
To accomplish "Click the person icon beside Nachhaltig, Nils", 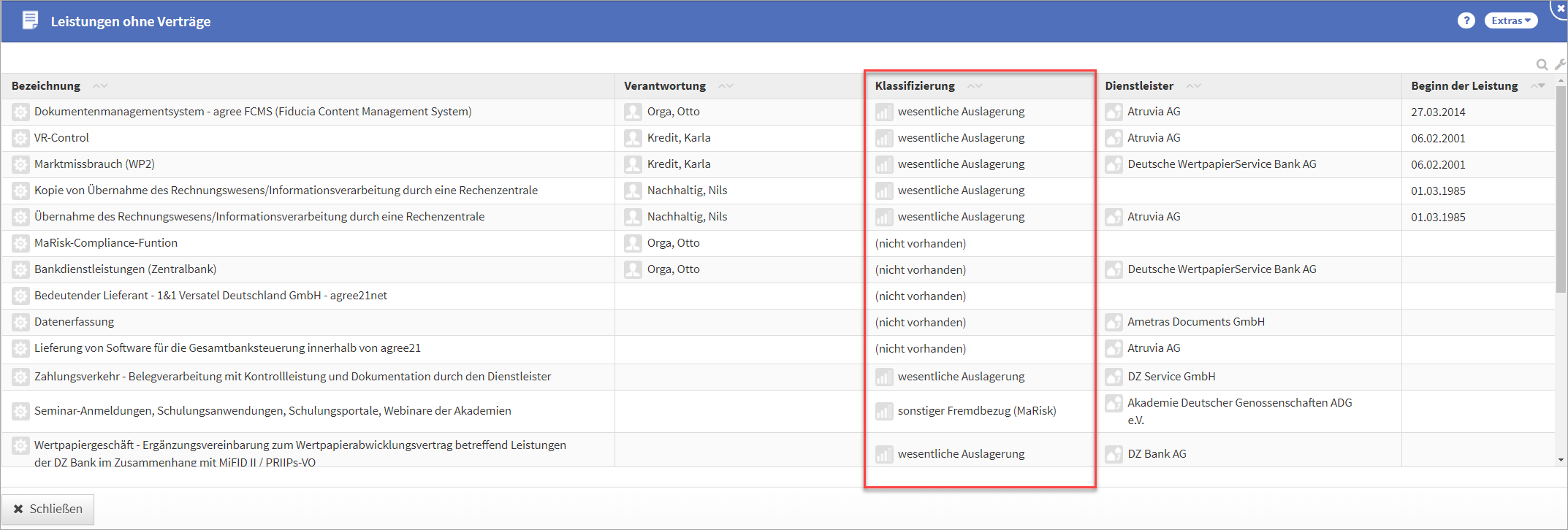I will [633, 191].
